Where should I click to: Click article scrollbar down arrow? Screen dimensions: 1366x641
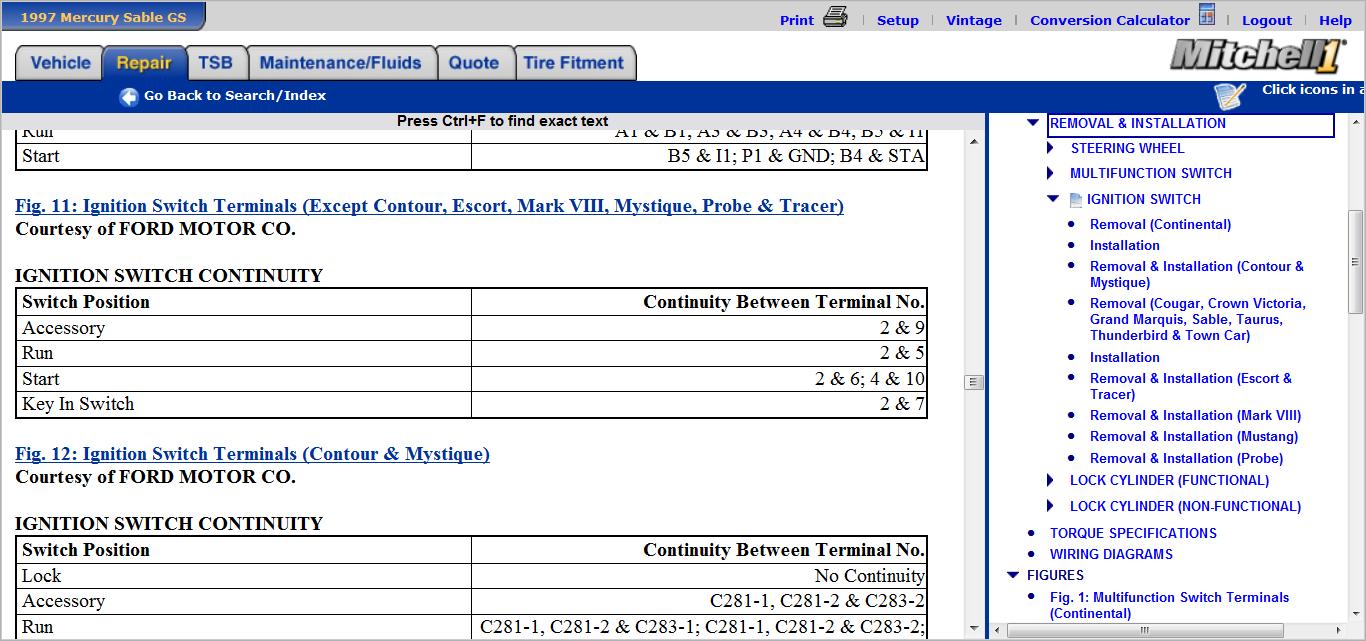tap(974, 629)
